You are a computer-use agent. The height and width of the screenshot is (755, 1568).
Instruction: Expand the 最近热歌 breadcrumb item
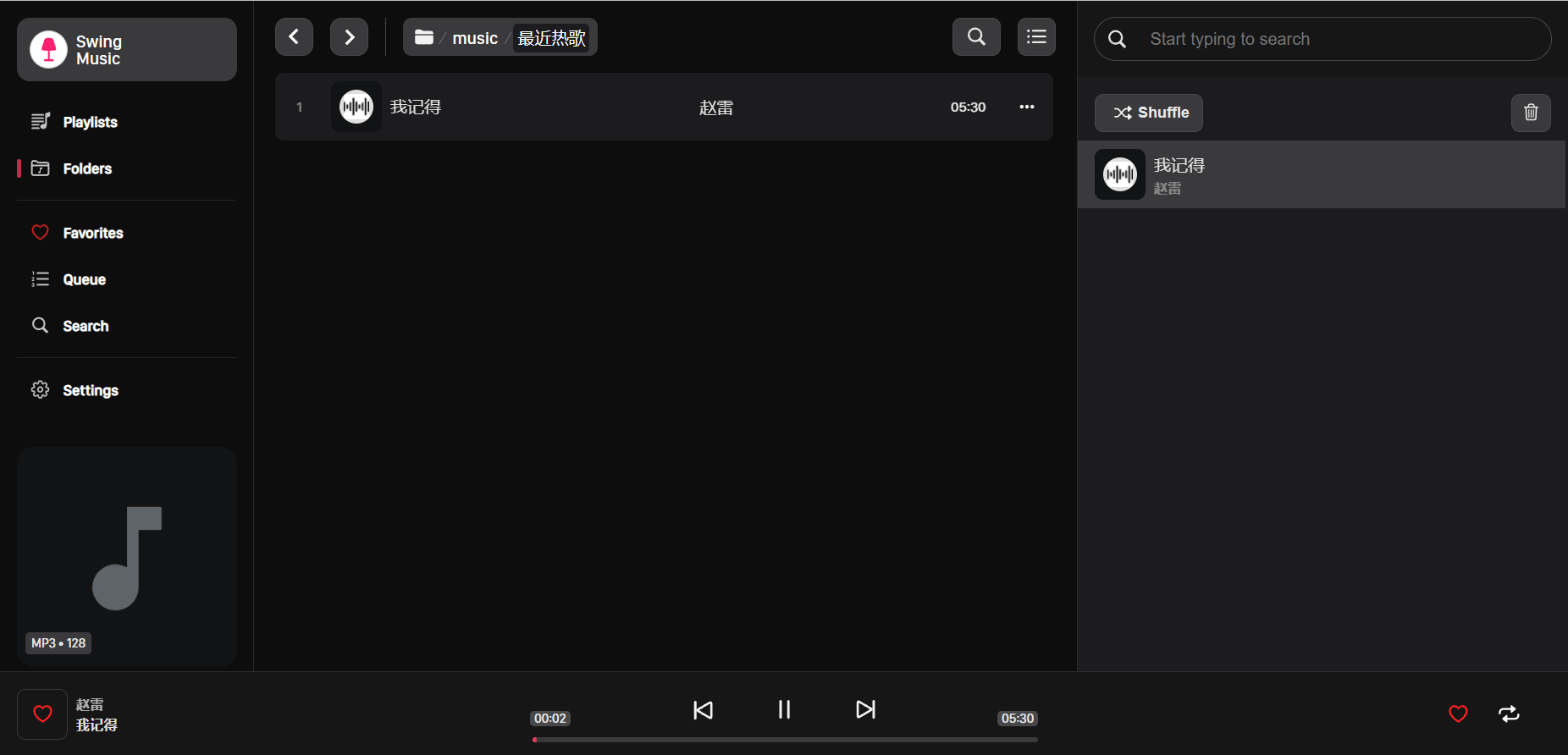(x=551, y=38)
